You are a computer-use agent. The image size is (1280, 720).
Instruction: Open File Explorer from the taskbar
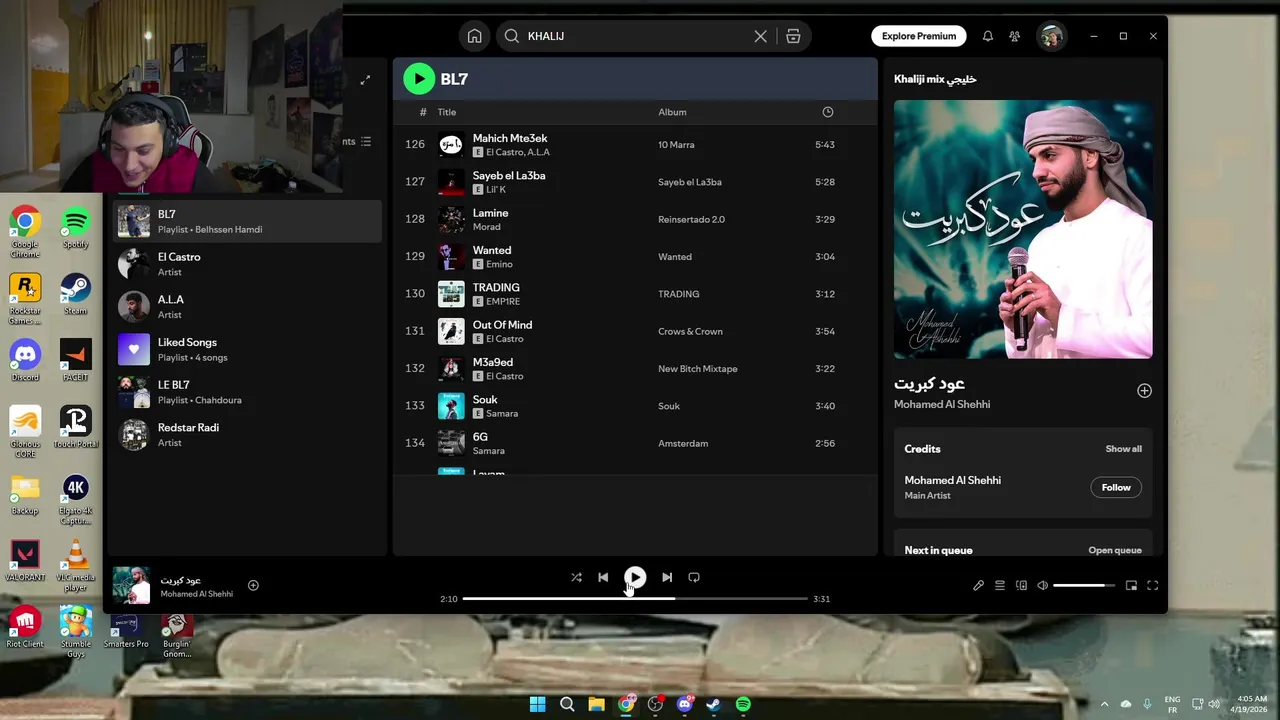(x=596, y=704)
